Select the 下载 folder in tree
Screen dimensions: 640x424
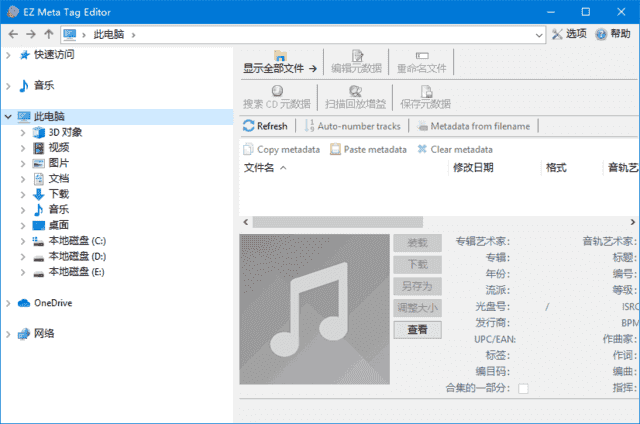(58, 194)
